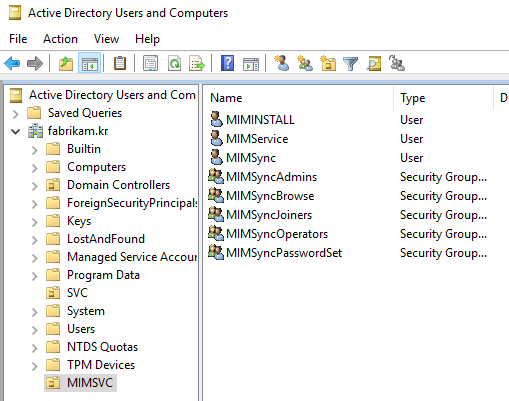
Task: Click the green Refresh toolbar icon
Action: pos(174,63)
